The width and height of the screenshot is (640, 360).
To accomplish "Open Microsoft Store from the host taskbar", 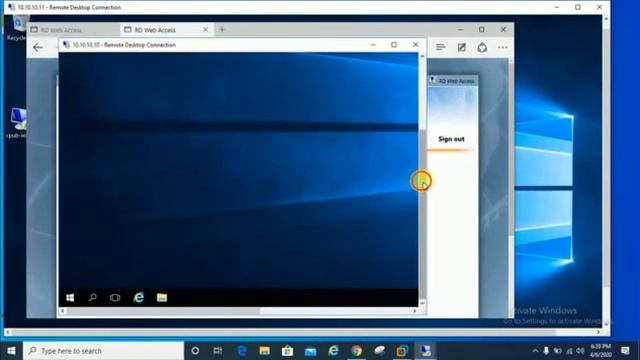I will click(x=287, y=351).
